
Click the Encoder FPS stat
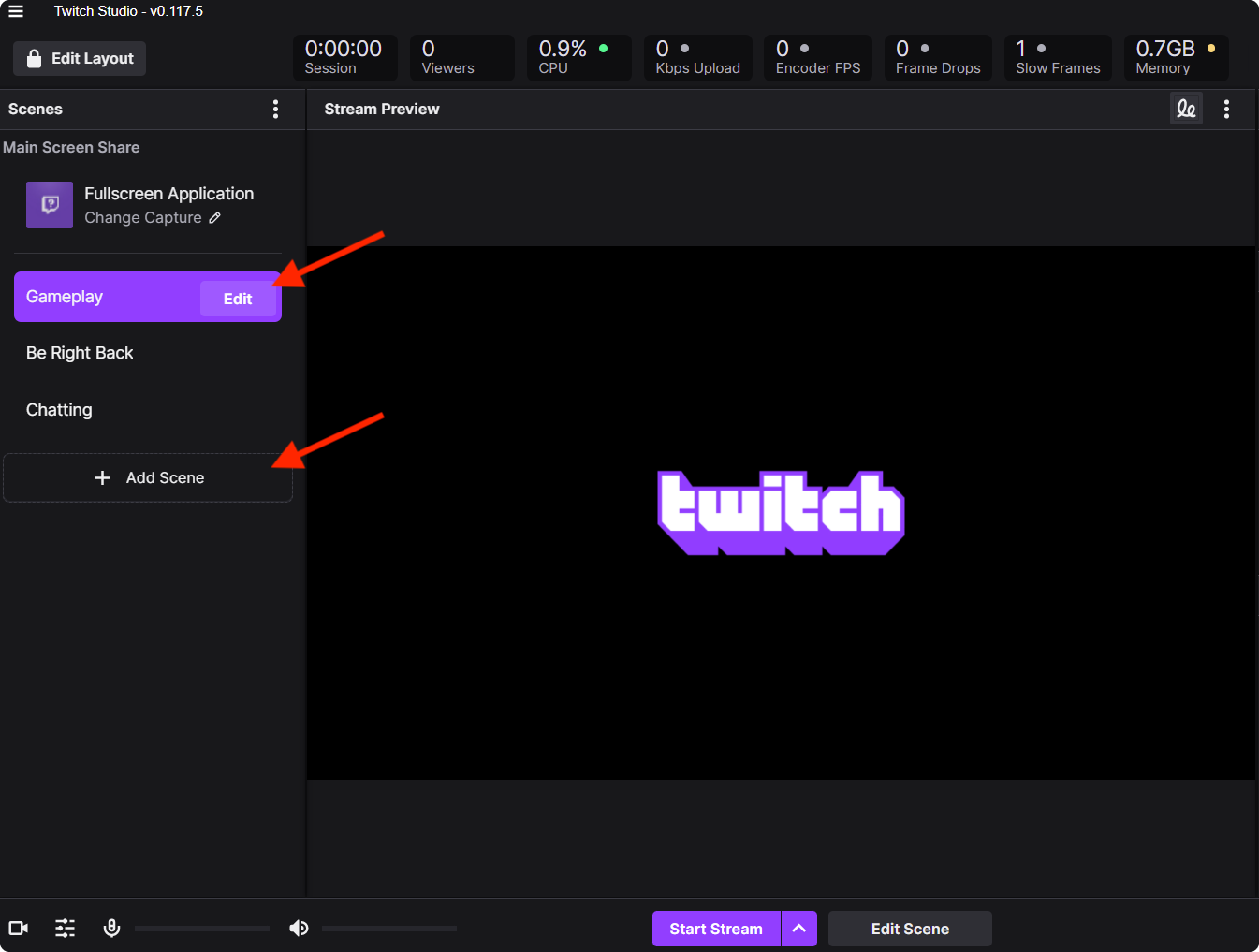click(x=818, y=57)
